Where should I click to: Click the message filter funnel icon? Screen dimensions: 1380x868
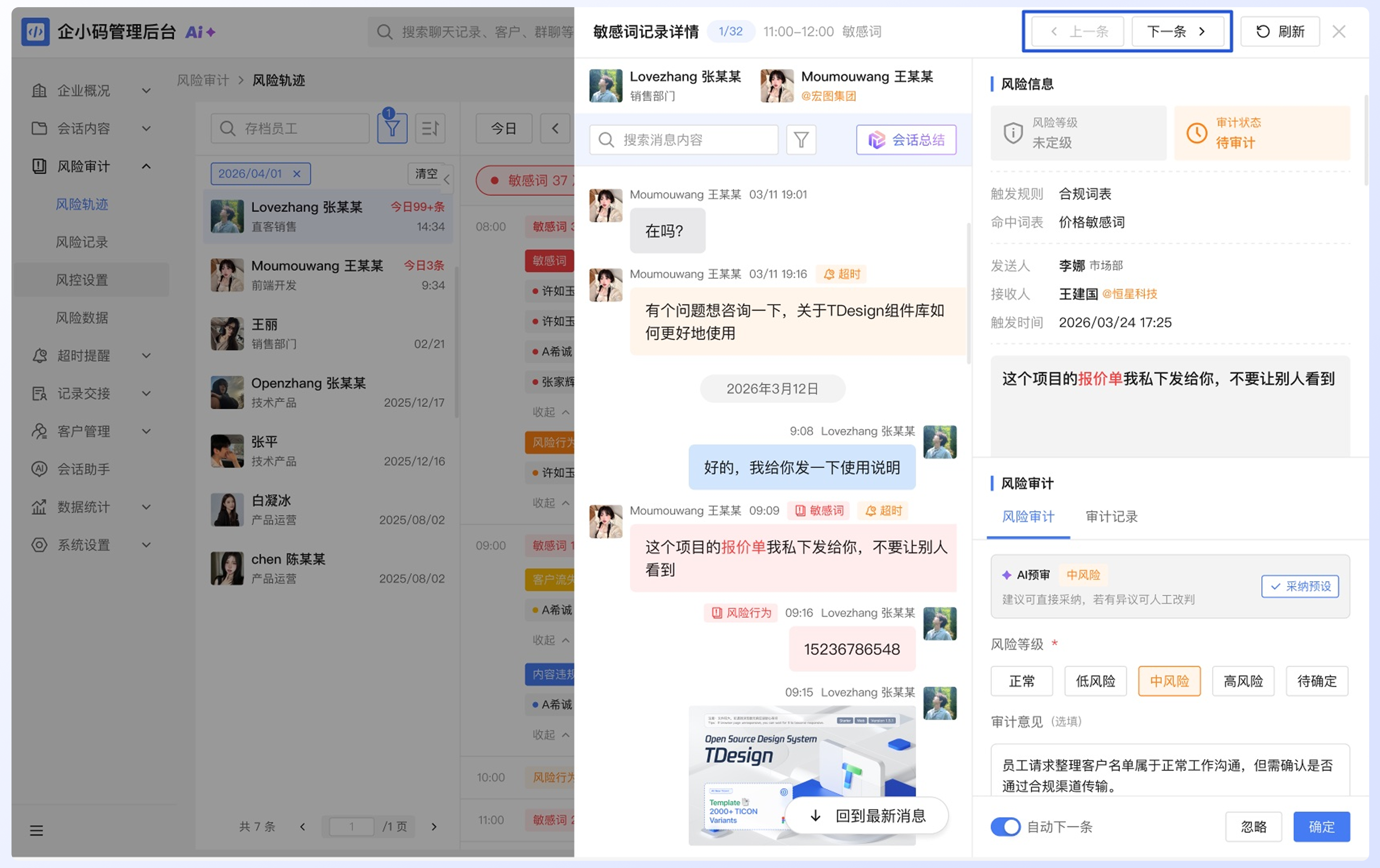point(801,140)
